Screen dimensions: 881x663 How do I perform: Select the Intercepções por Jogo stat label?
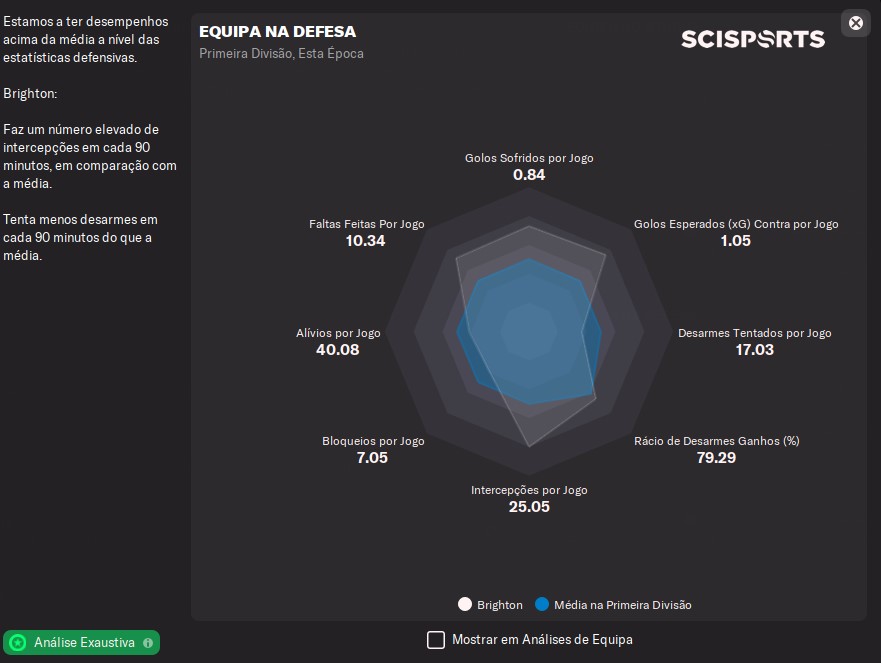(529, 490)
